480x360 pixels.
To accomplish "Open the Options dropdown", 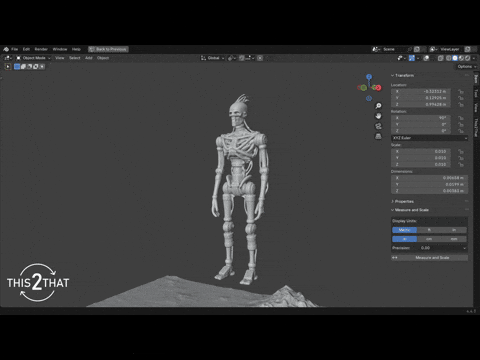I will click(467, 67).
